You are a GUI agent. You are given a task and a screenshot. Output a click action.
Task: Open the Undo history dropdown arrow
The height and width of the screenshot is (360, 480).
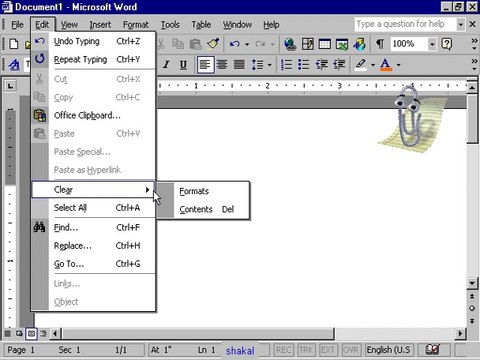point(247,44)
